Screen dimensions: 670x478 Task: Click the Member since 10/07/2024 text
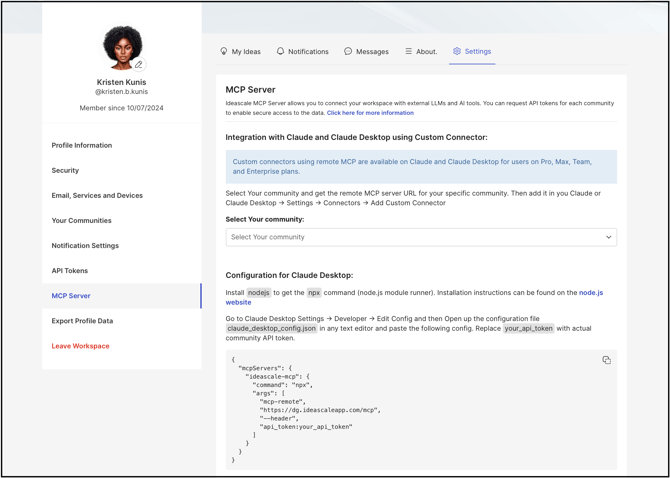pyautogui.click(x=121, y=108)
